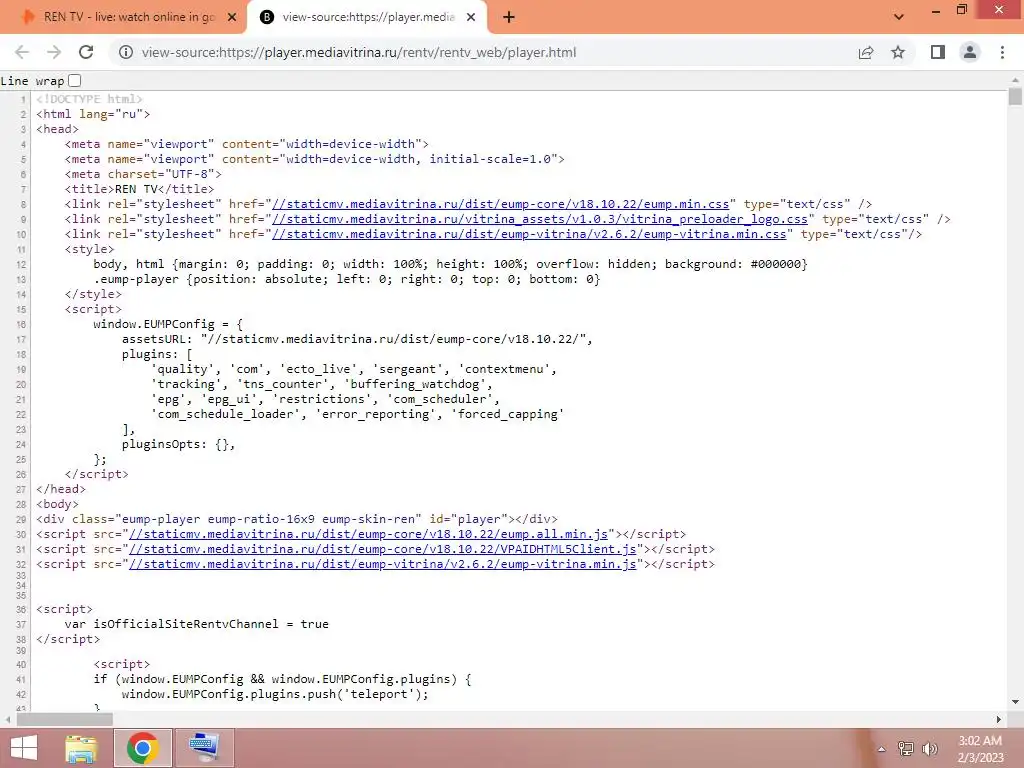Enable the Line wrap checkbox
This screenshot has height=768, width=1024.
(74, 80)
